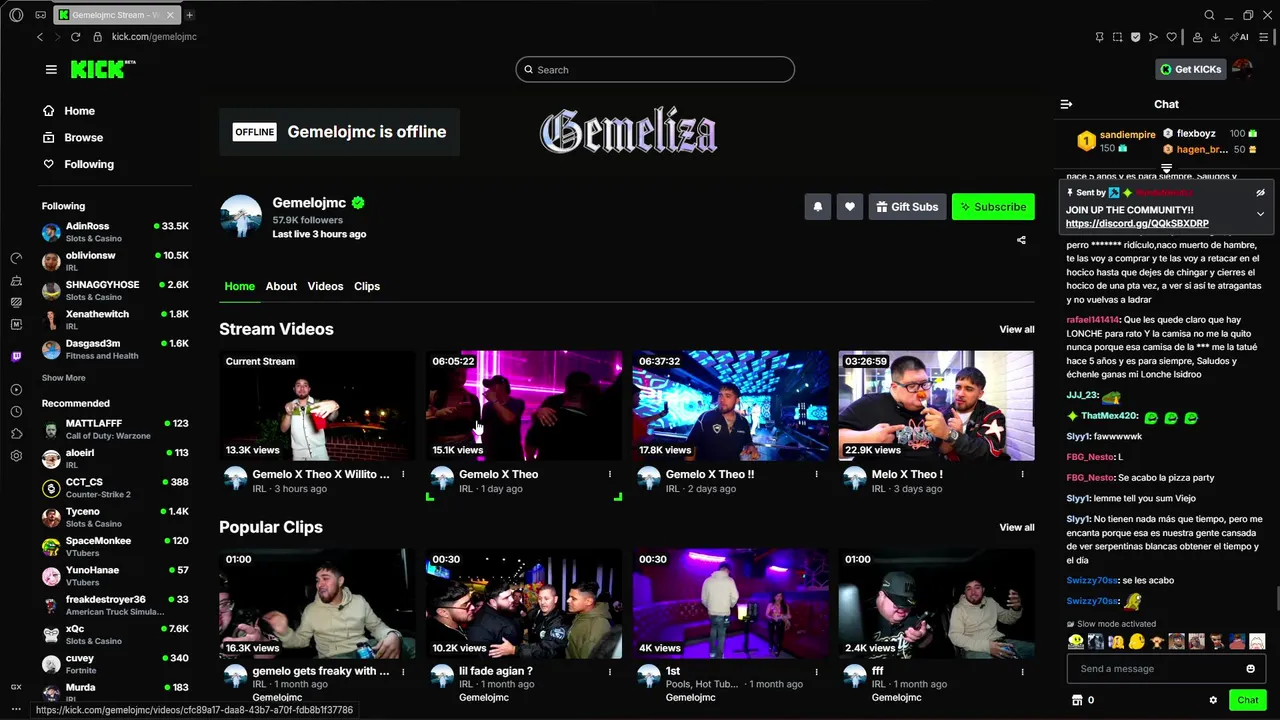Open the emoji picker in message box
The height and width of the screenshot is (720, 1280).
click(1250, 669)
